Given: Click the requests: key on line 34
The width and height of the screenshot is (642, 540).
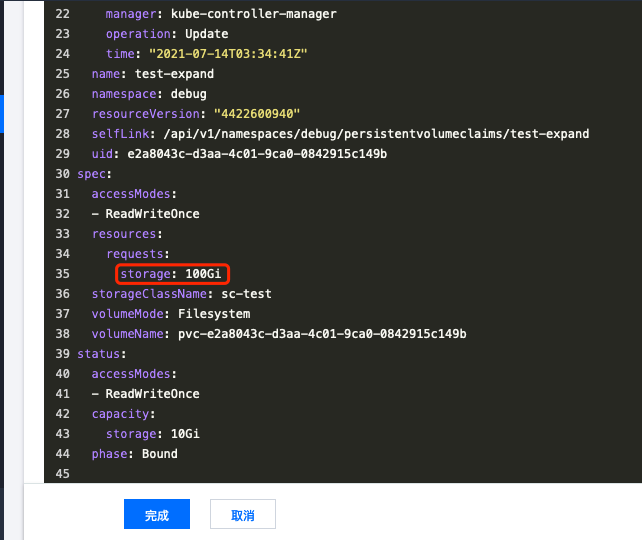Looking at the screenshot, I should [x=138, y=254].
